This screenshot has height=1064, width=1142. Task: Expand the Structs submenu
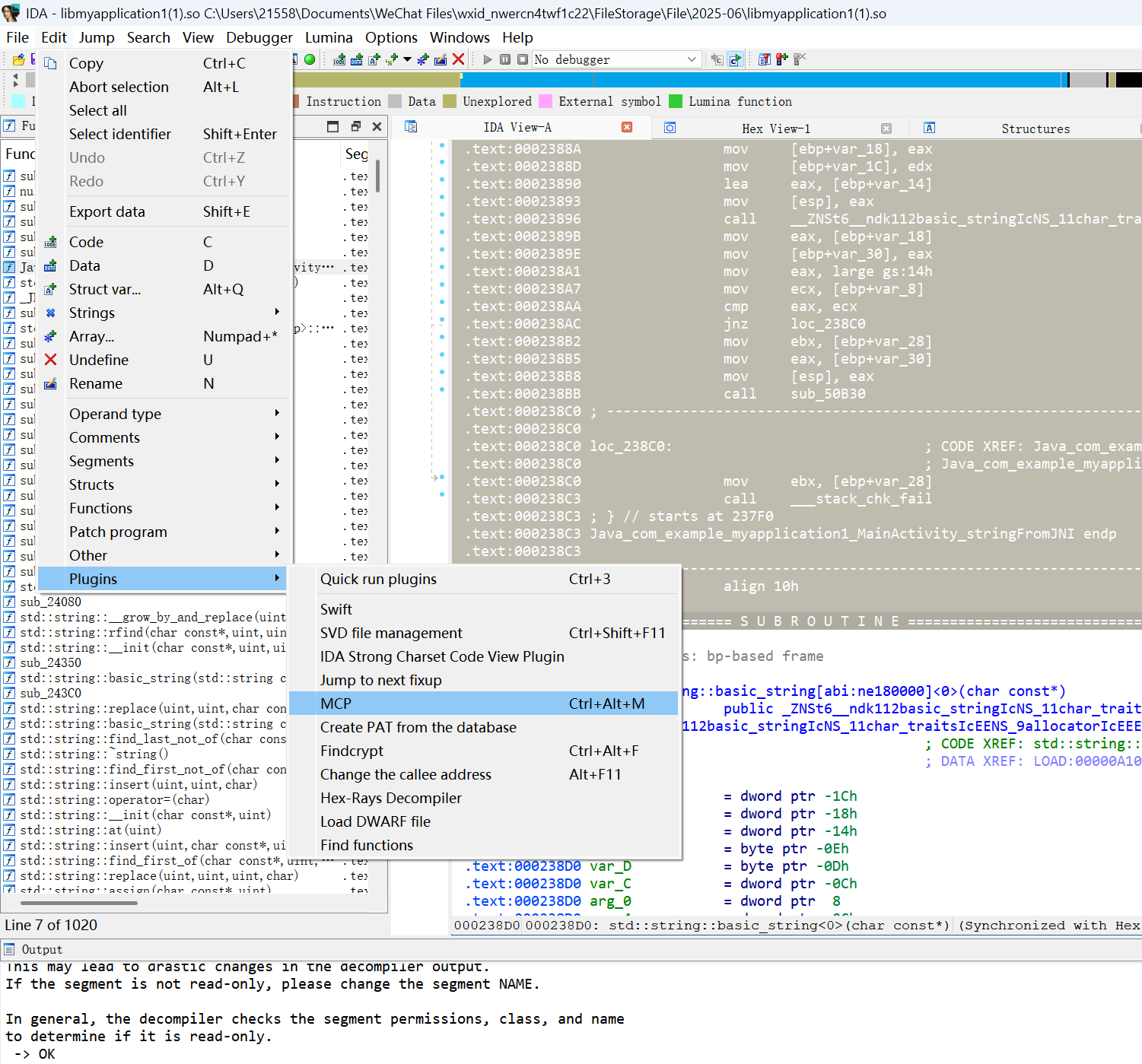click(x=277, y=484)
